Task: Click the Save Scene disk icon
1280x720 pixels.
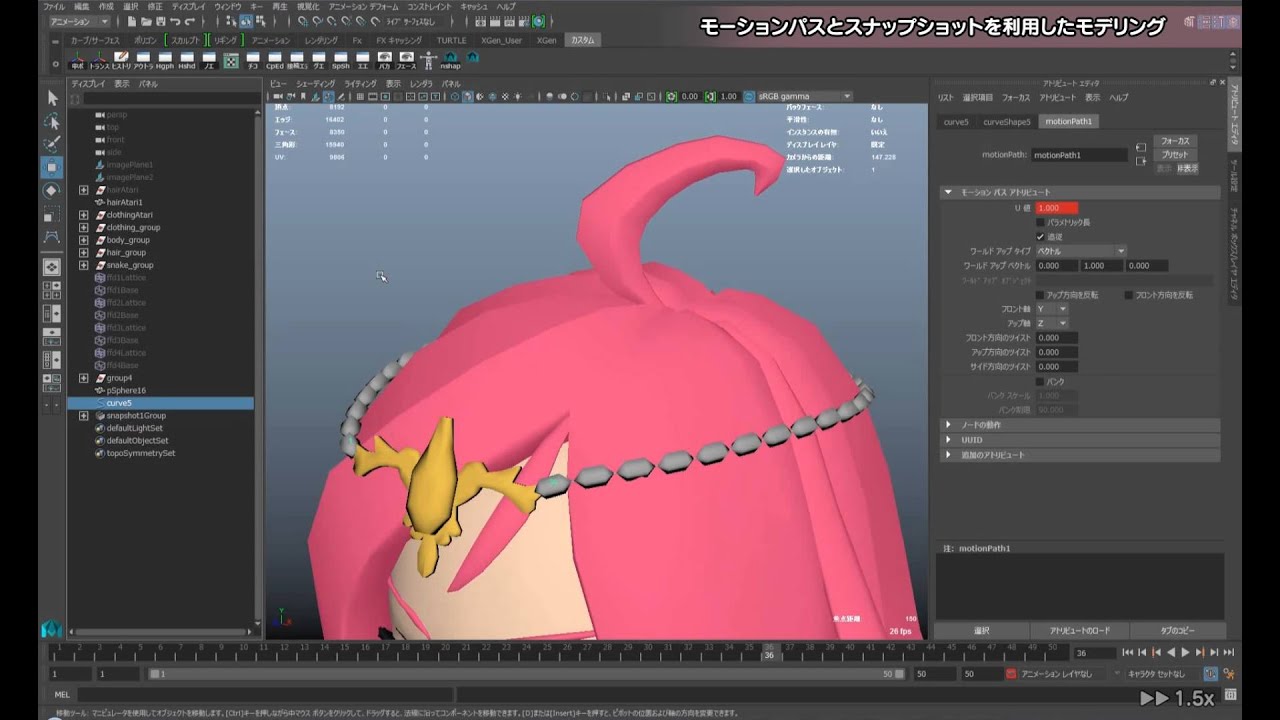Action: click(161, 21)
